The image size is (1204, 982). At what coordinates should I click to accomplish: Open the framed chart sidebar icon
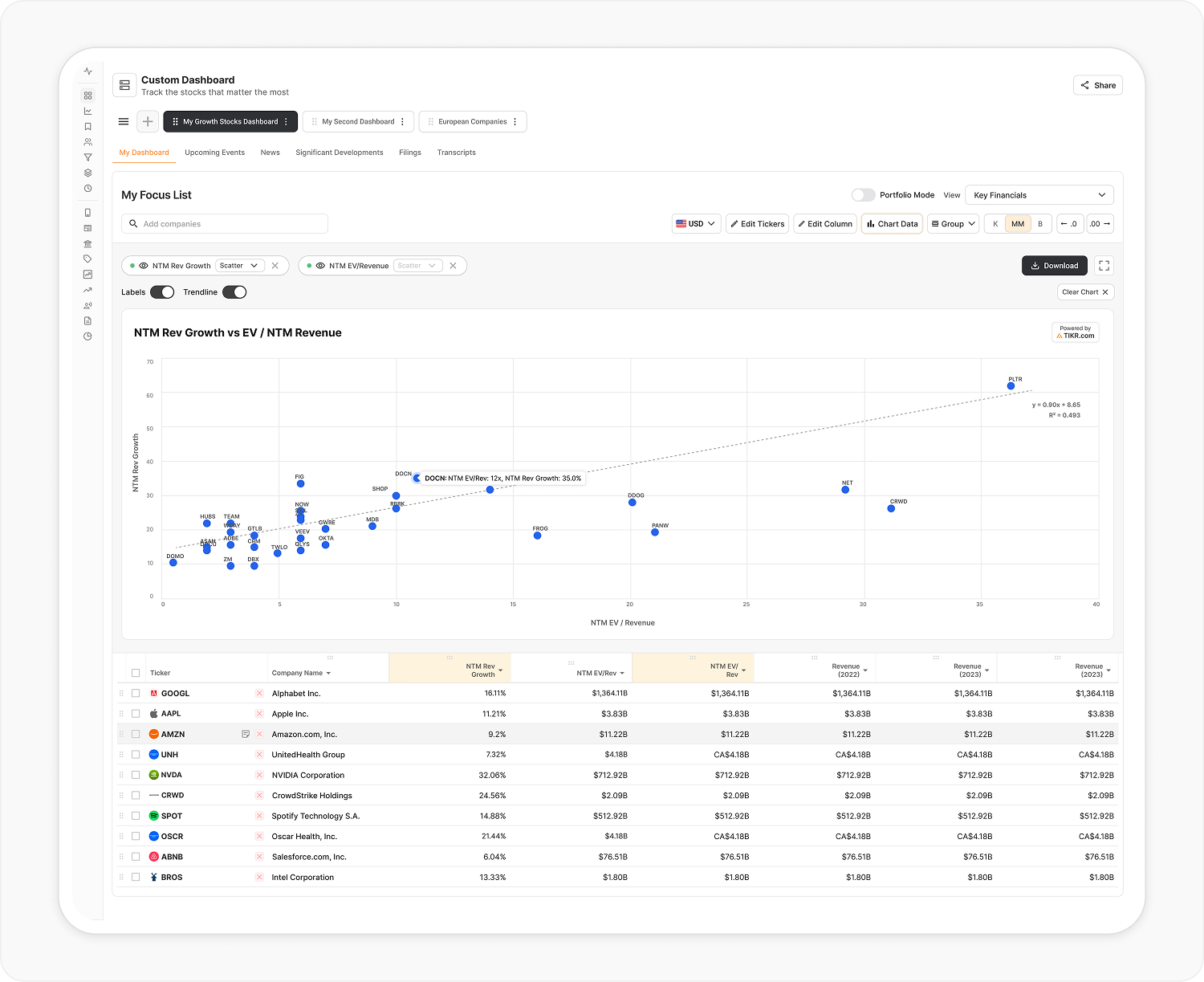tap(88, 275)
